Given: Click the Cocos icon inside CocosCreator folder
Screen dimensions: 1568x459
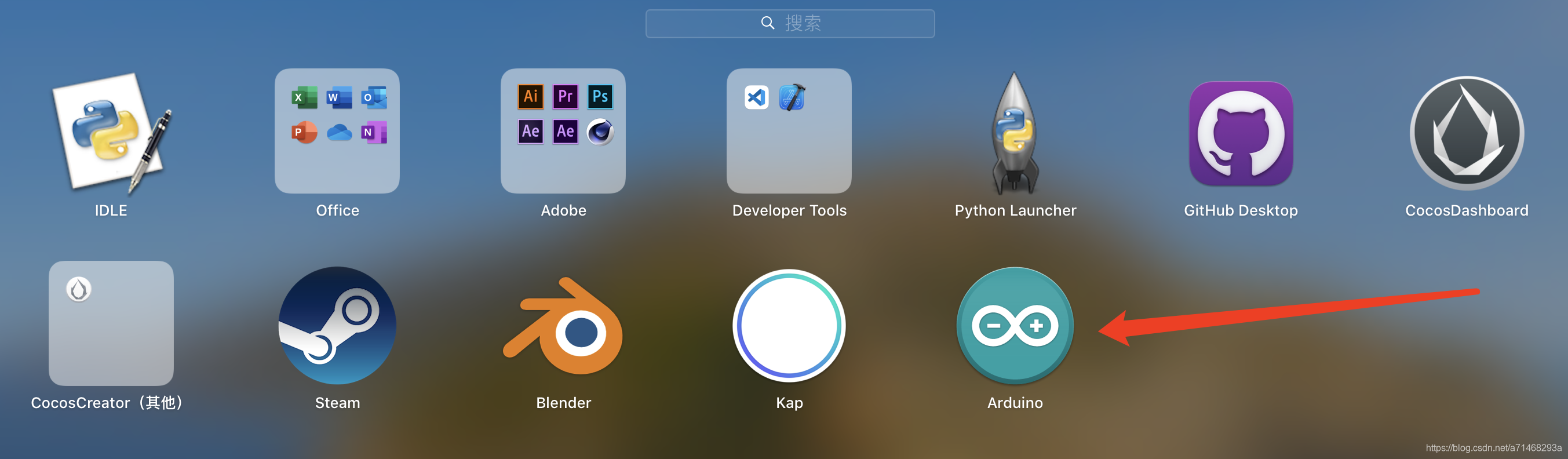Looking at the screenshot, I should pos(79,289).
